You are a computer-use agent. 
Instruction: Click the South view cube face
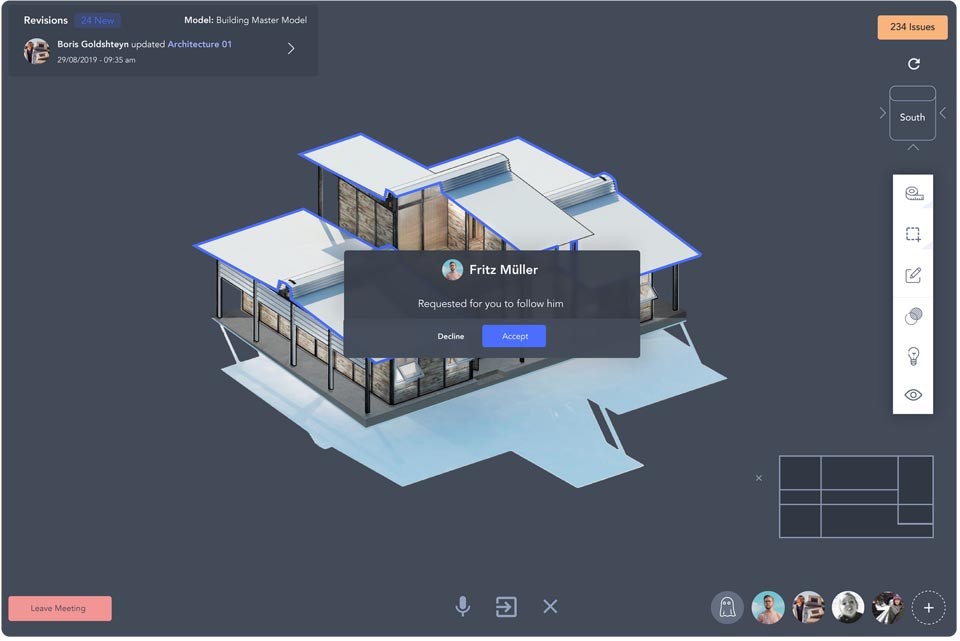coord(912,118)
